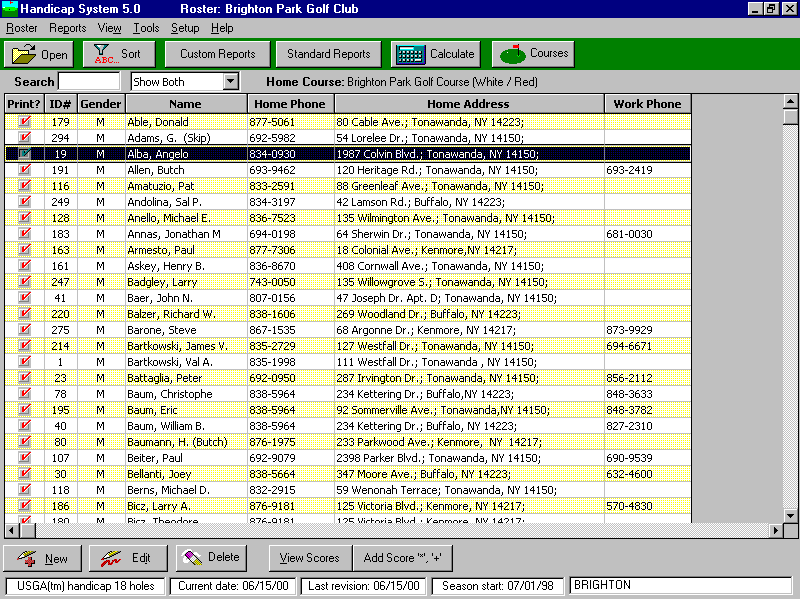
Task: Click the Delete eraser button
Action: tap(211, 558)
